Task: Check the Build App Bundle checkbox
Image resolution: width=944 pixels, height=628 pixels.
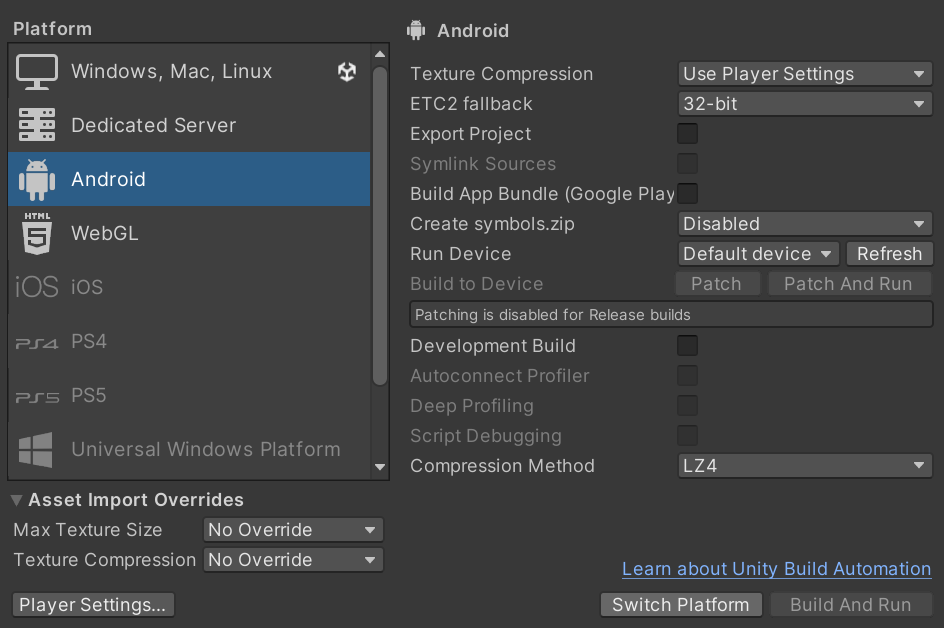Action: click(x=687, y=194)
